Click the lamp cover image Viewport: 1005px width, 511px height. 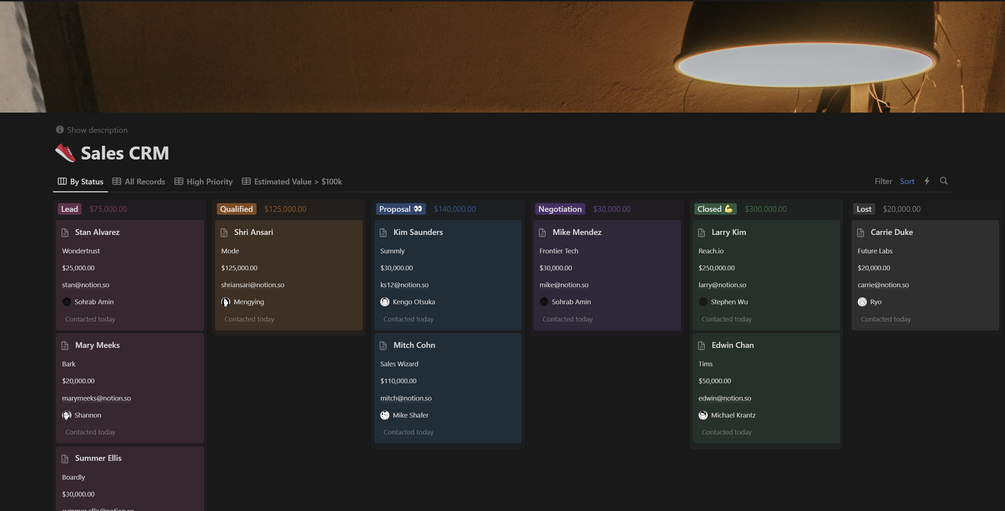coord(502,56)
